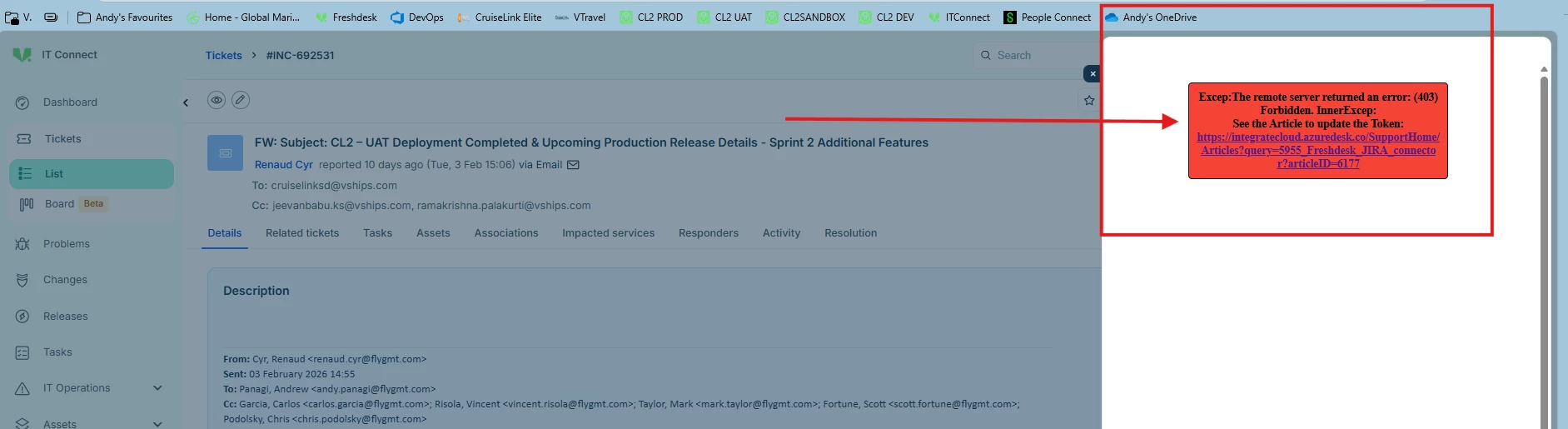Close the side panel with X button
The height and width of the screenshot is (429, 1568).
coord(1093,74)
